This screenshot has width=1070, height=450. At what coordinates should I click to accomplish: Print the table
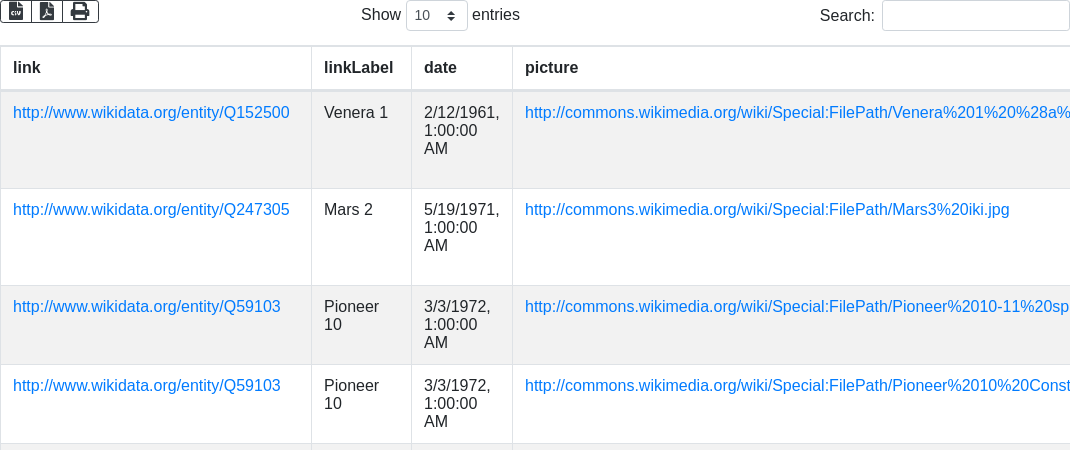tap(80, 11)
